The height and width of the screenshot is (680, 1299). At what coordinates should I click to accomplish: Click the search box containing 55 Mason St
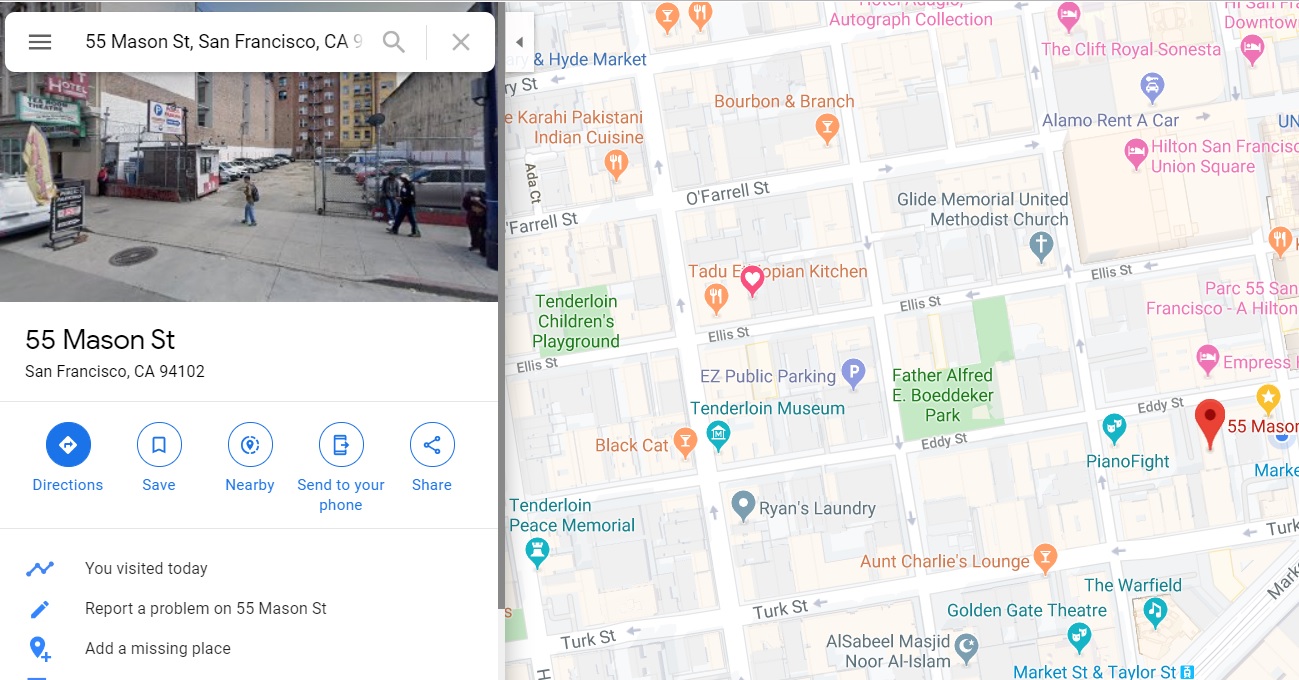coord(224,42)
